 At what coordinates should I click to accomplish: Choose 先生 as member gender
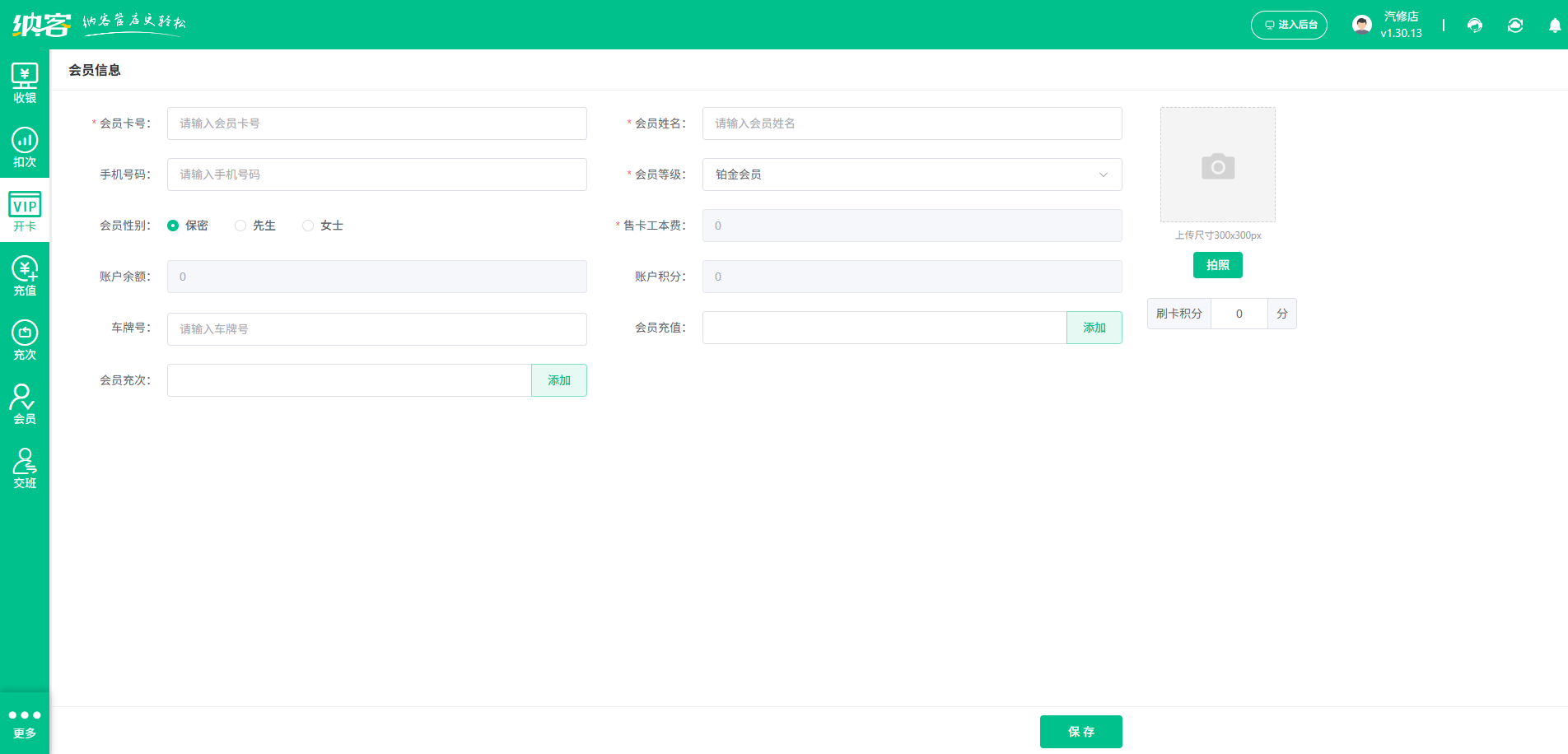(x=240, y=226)
